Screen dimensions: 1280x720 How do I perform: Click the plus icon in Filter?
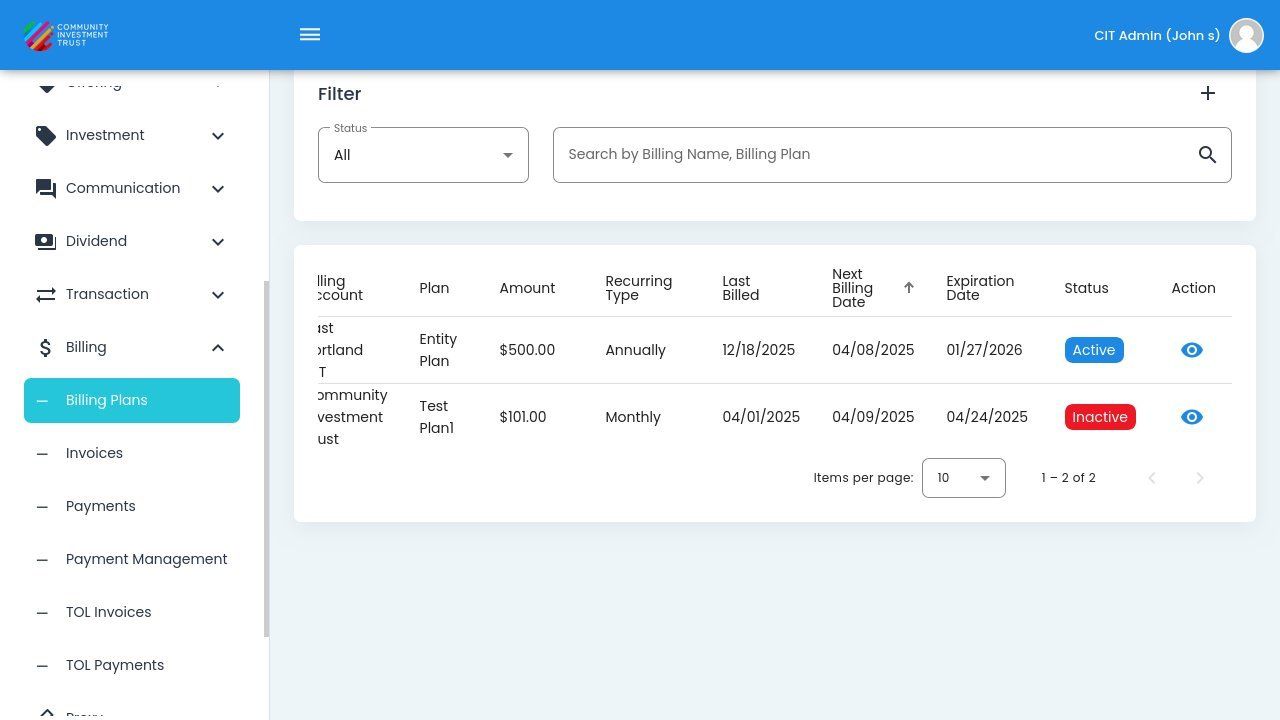coord(1207,93)
